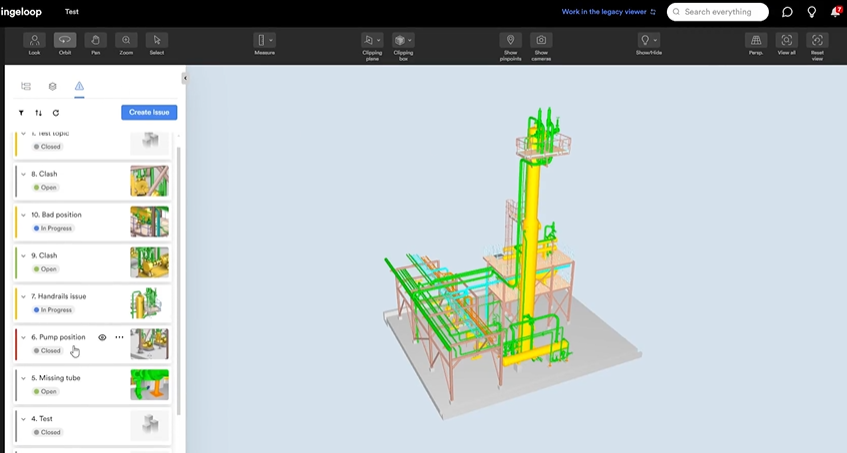Screen dimensions: 847x453
Task: Click Open status of 8. Clash
Action: point(45,188)
